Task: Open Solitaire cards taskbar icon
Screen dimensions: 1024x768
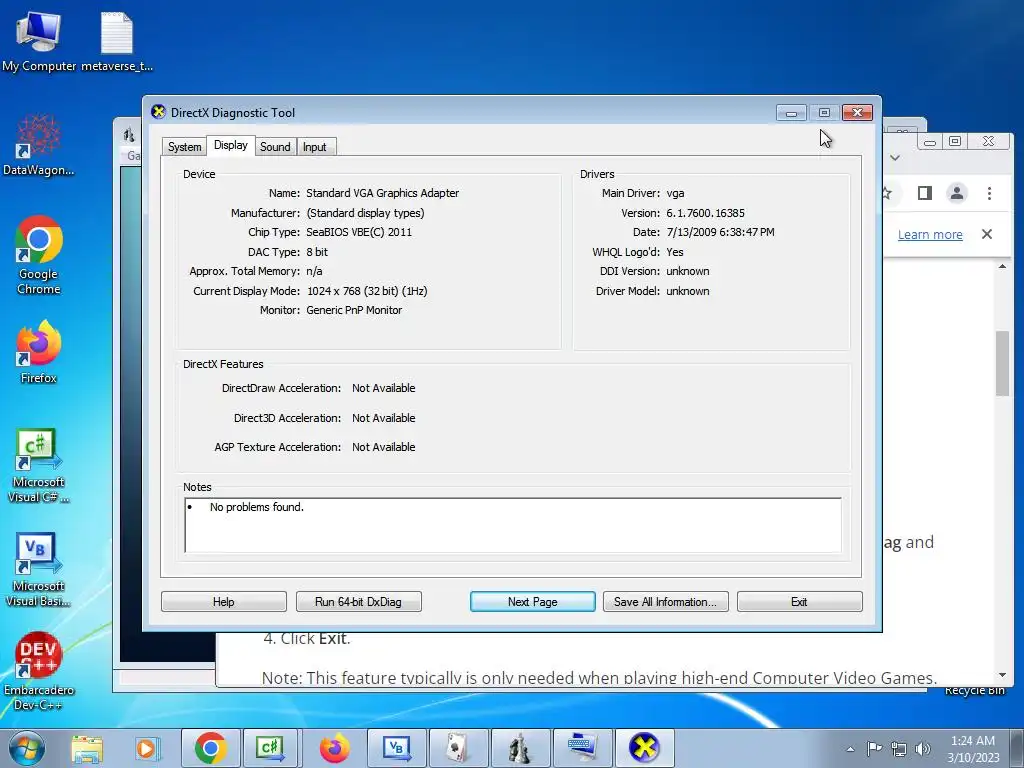Action: pyautogui.click(x=458, y=748)
